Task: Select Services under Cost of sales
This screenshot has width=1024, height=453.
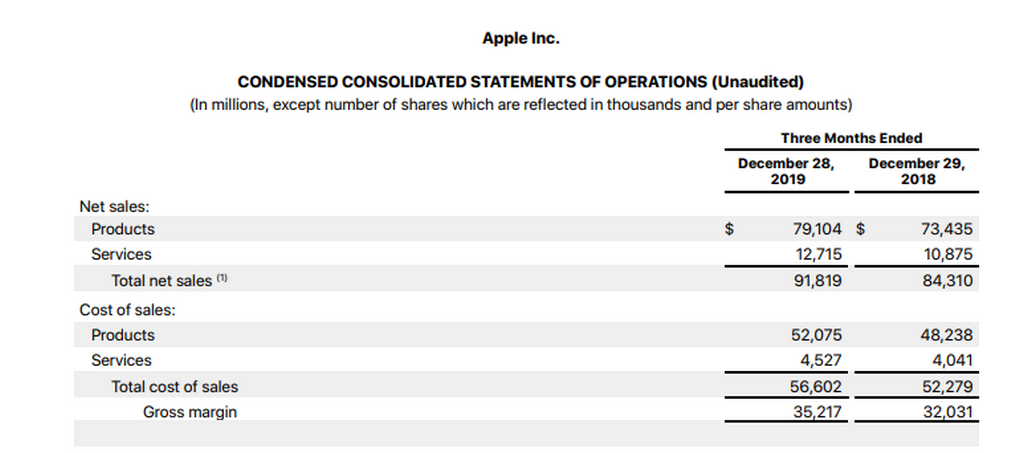Action: (121, 360)
